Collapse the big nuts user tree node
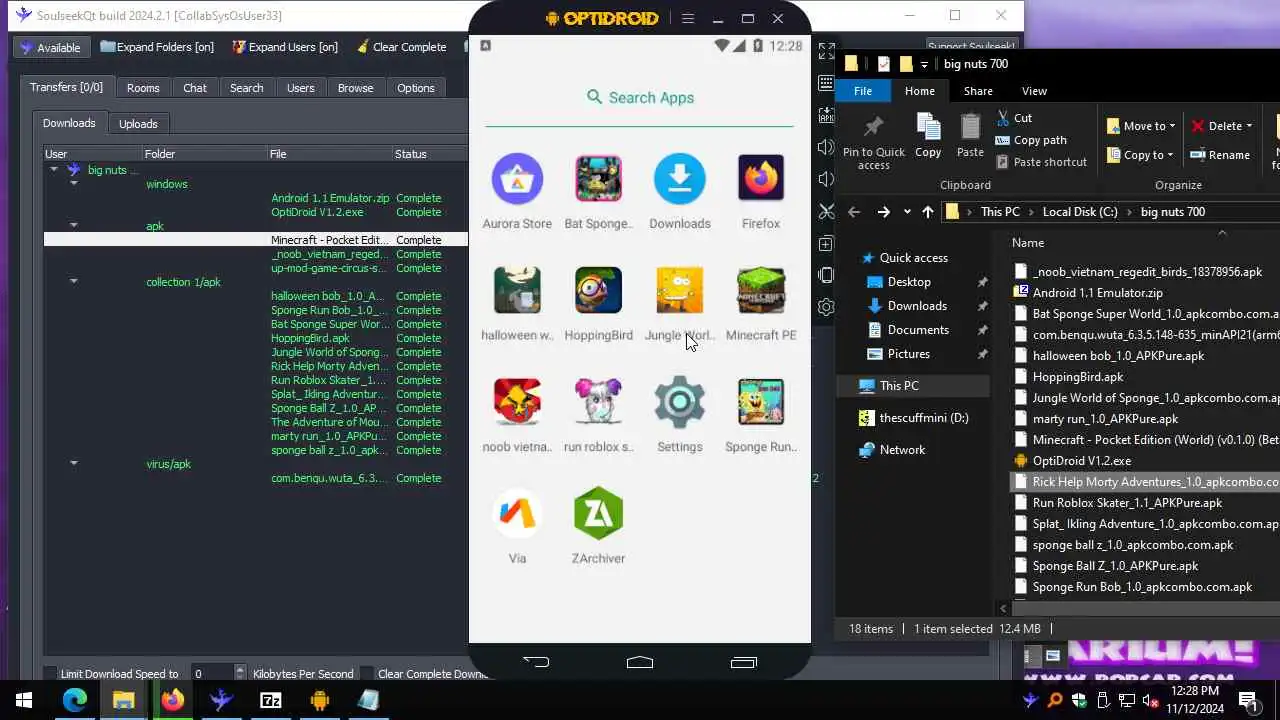Image resolution: width=1280 pixels, height=720 pixels. [x=54, y=170]
